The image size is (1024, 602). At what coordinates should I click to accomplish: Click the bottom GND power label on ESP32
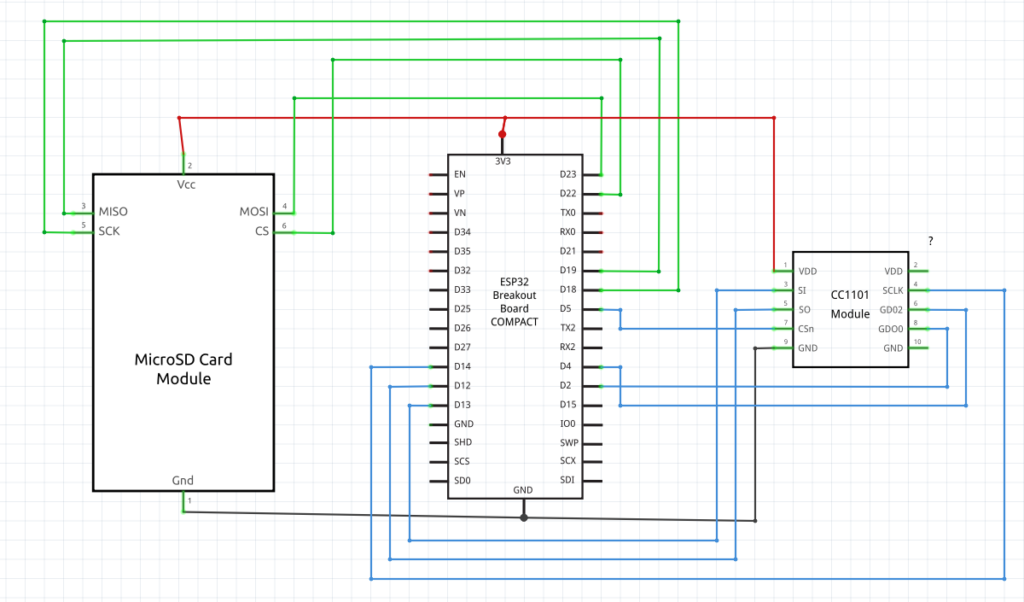pyautogui.click(x=523, y=490)
